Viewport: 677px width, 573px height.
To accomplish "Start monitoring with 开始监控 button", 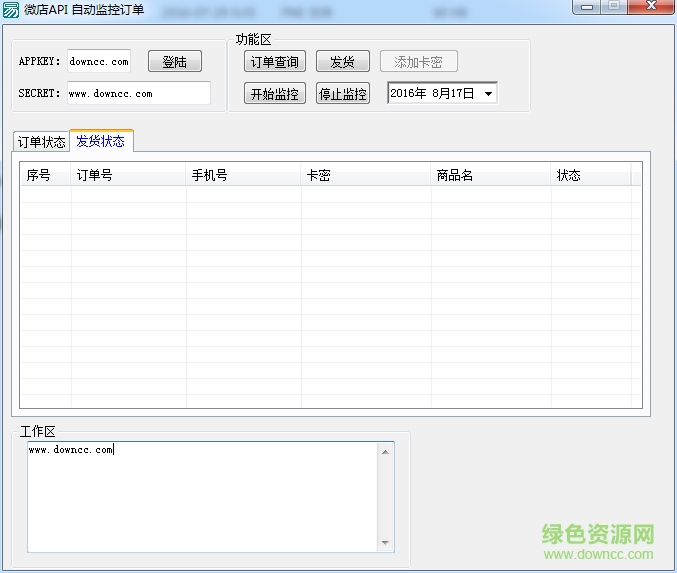I will click(275, 93).
